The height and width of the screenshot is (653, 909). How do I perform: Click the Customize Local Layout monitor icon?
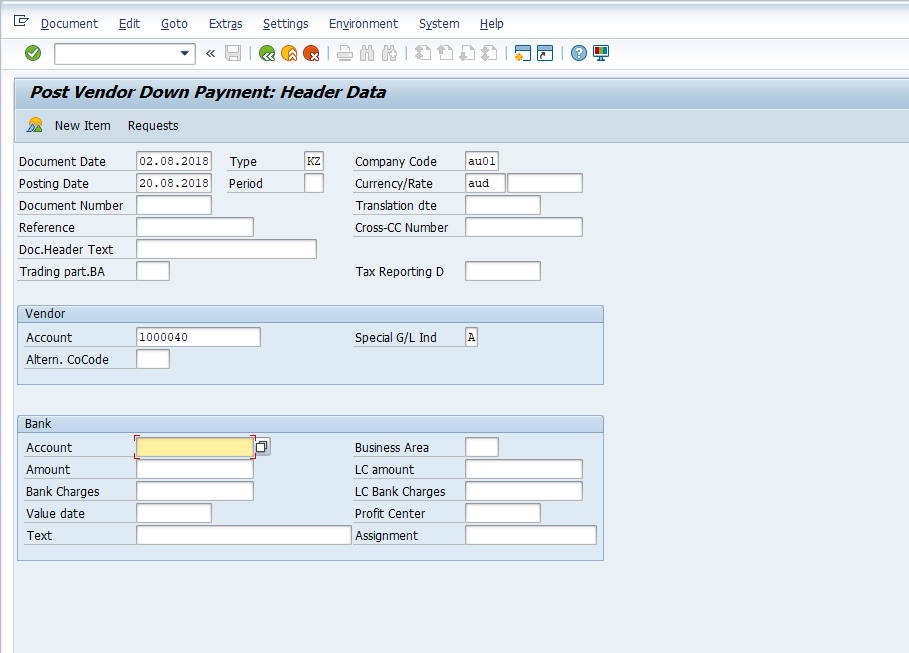[601, 53]
